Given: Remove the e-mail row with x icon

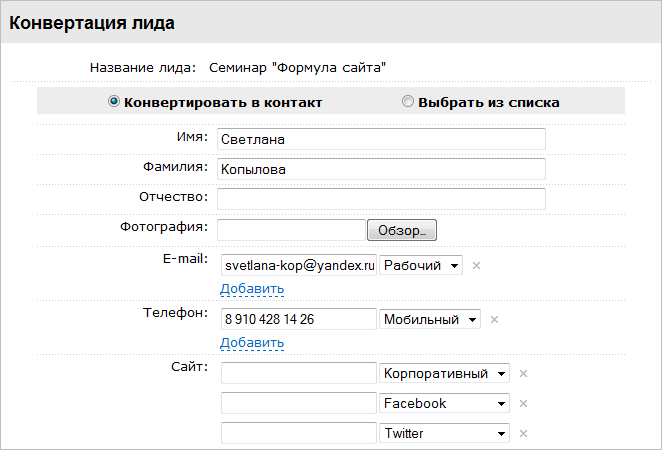Looking at the screenshot, I should [x=476, y=266].
